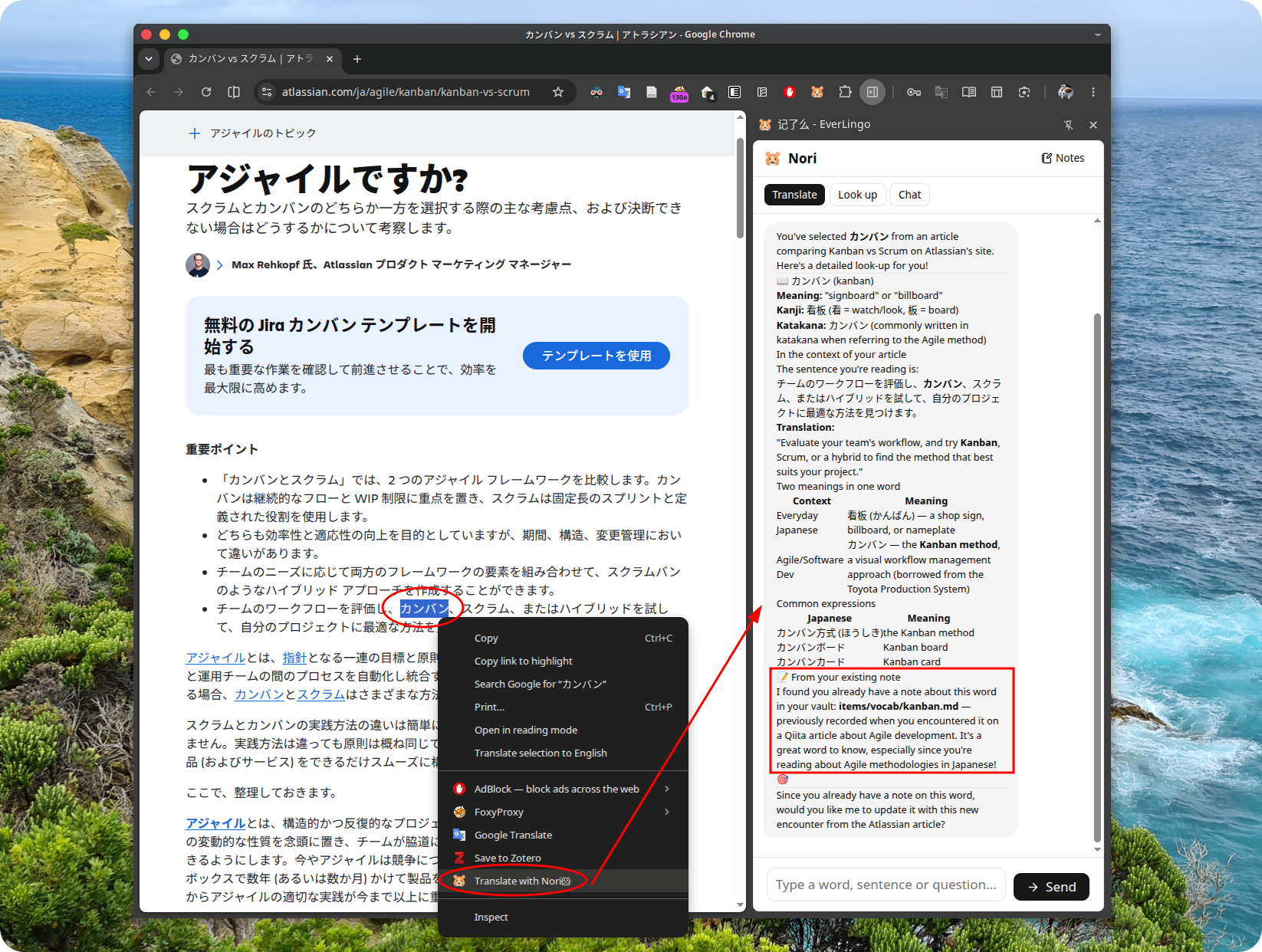Open extension with 130a purple badge
Image resolution: width=1262 pixels, height=952 pixels.
(x=679, y=93)
